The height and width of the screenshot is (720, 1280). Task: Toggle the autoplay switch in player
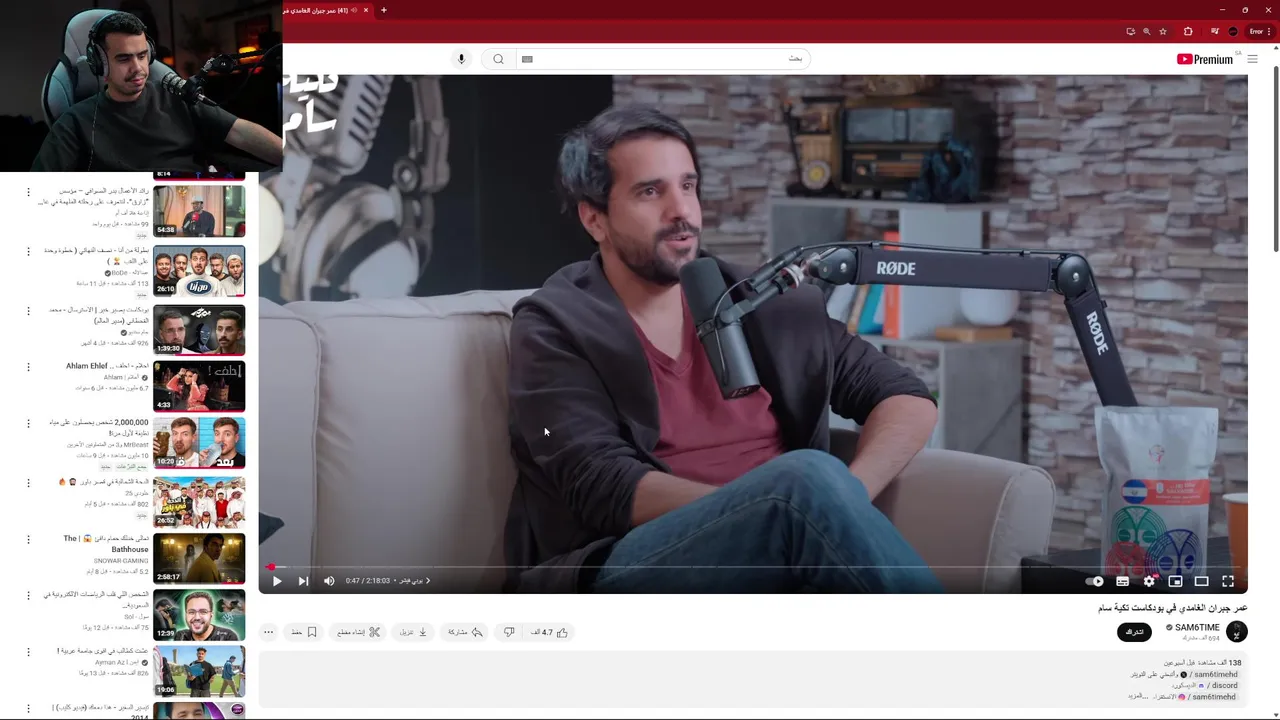pyautogui.click(x=1095, y=581)
